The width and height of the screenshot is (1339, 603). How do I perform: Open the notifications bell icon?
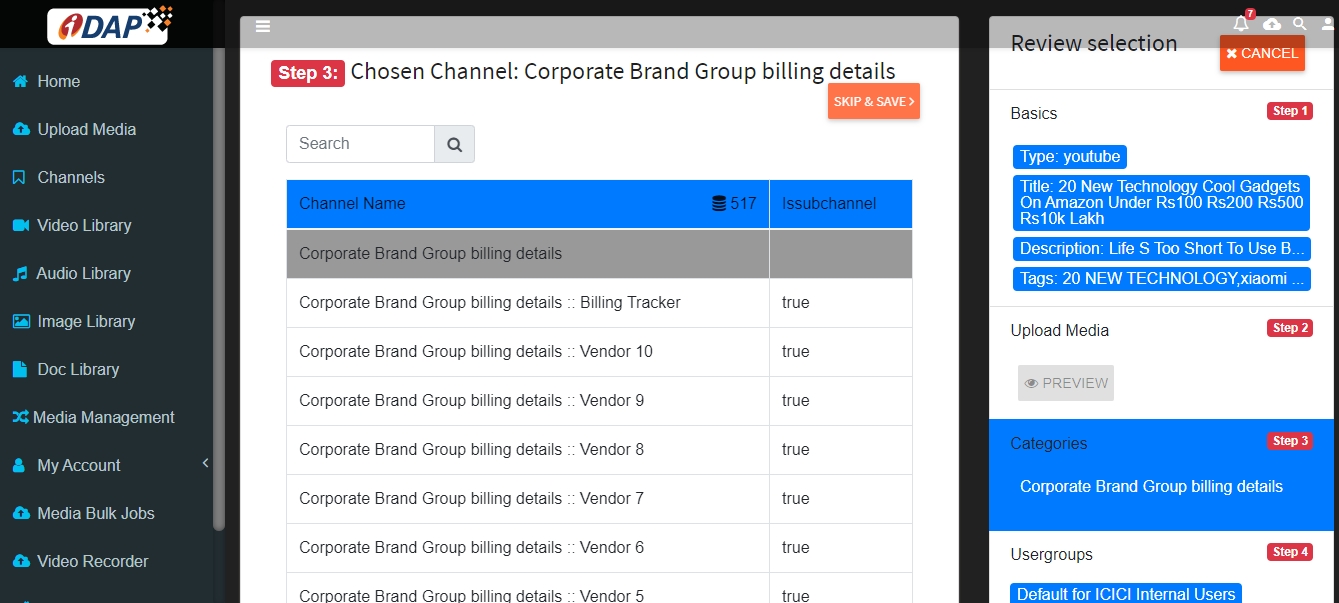click(x=1241, y=24)
